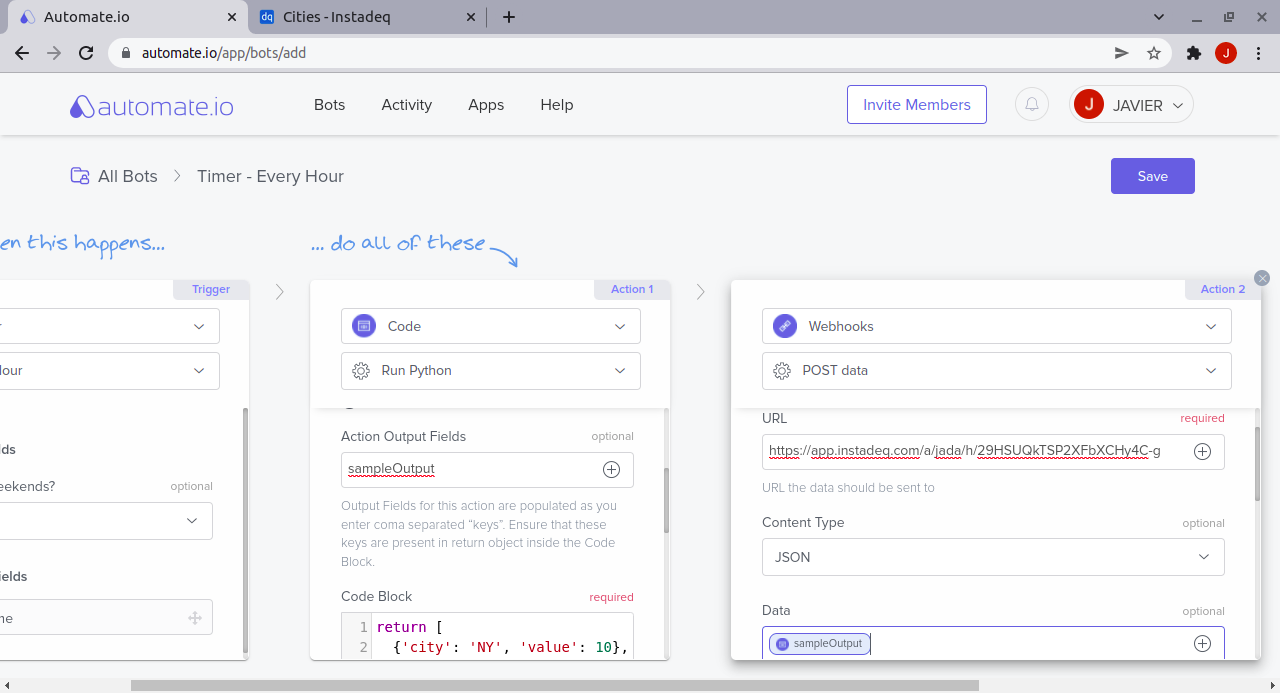Go back in browser history

tap(22, 53)
